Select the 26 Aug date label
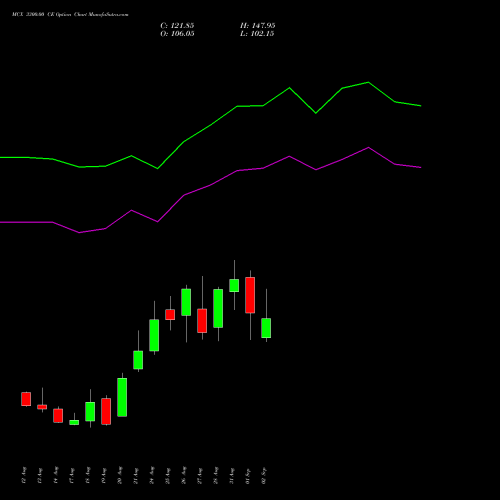 tap(184, 476)
